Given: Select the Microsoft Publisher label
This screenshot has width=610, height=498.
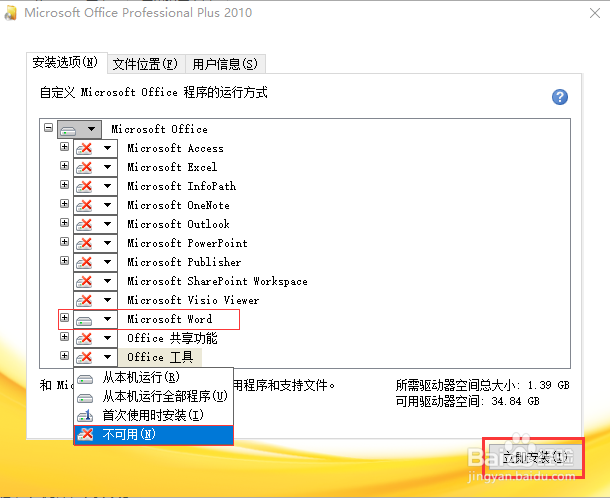Looking at the screenshot, I should tap(184, 262).
